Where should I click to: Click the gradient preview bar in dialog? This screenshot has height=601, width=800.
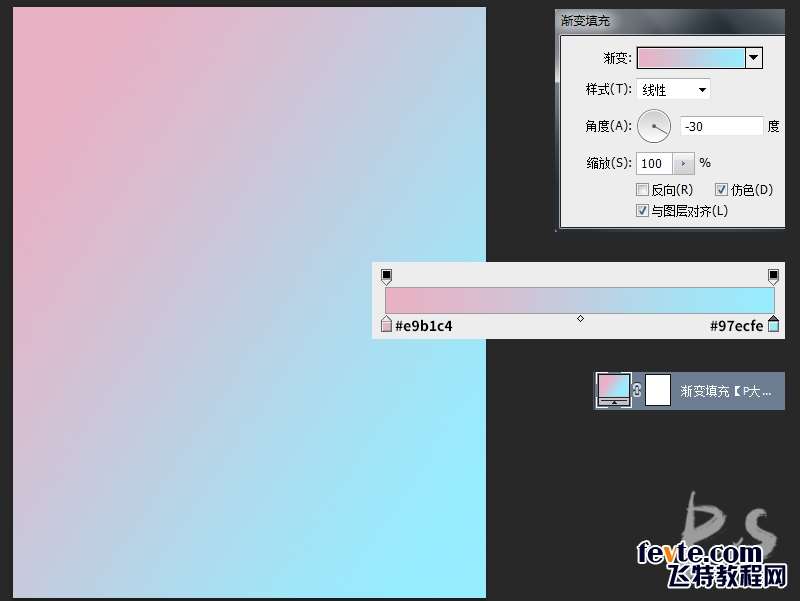pyautogui.click(x=691, y=58)
